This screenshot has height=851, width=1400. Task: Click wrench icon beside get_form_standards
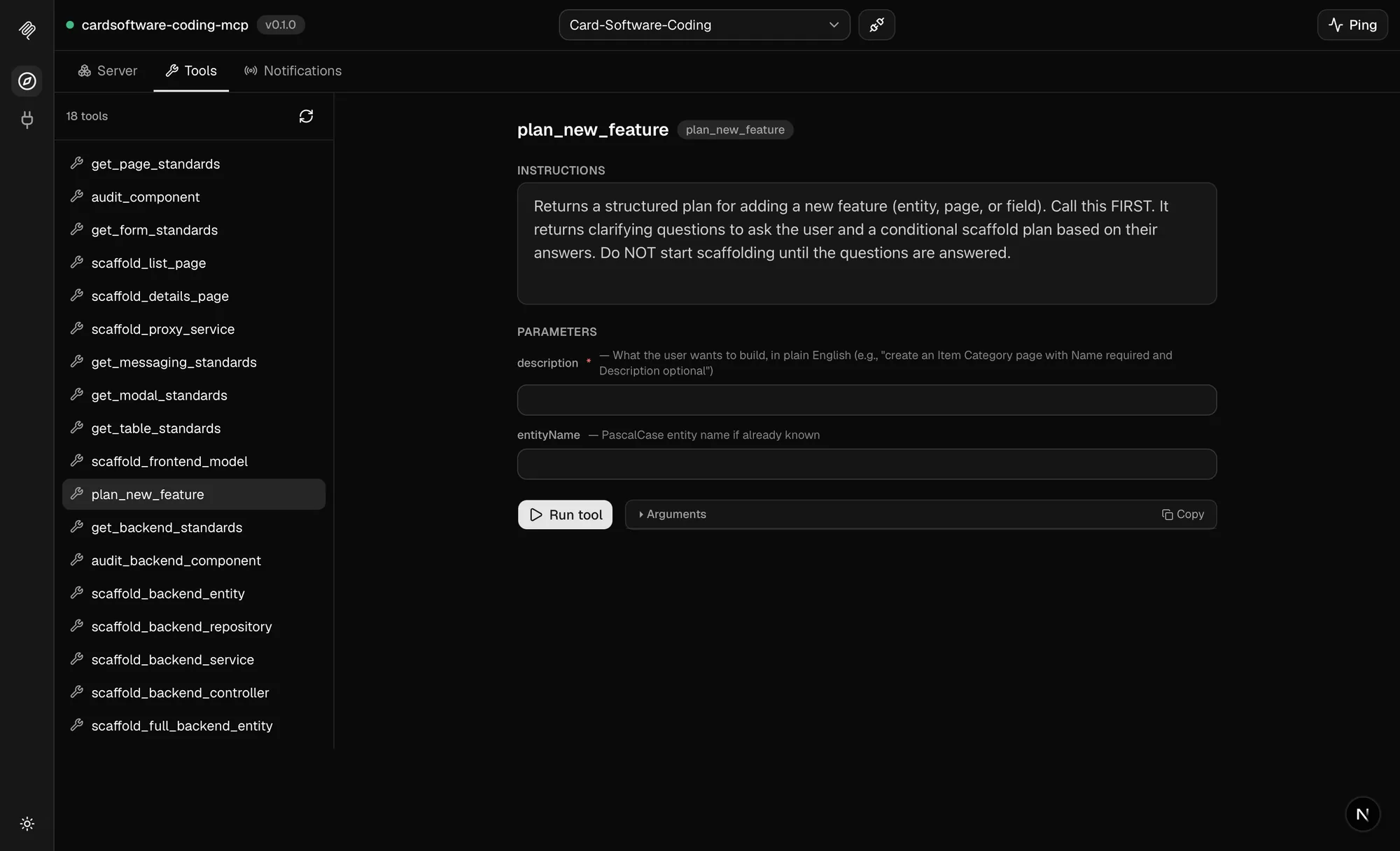[x=77, y=229]
